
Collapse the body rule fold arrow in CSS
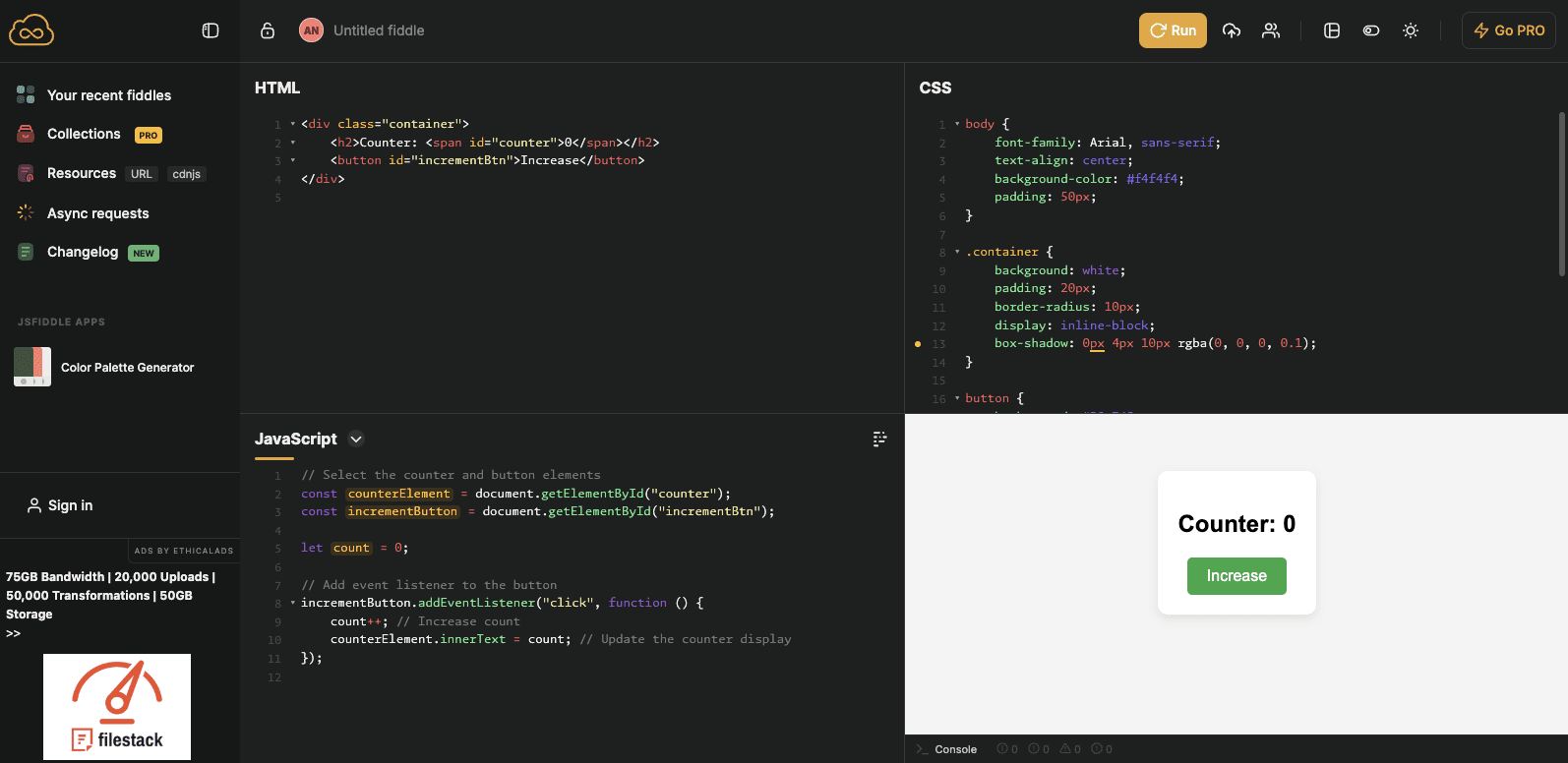(x=957, y=124)
